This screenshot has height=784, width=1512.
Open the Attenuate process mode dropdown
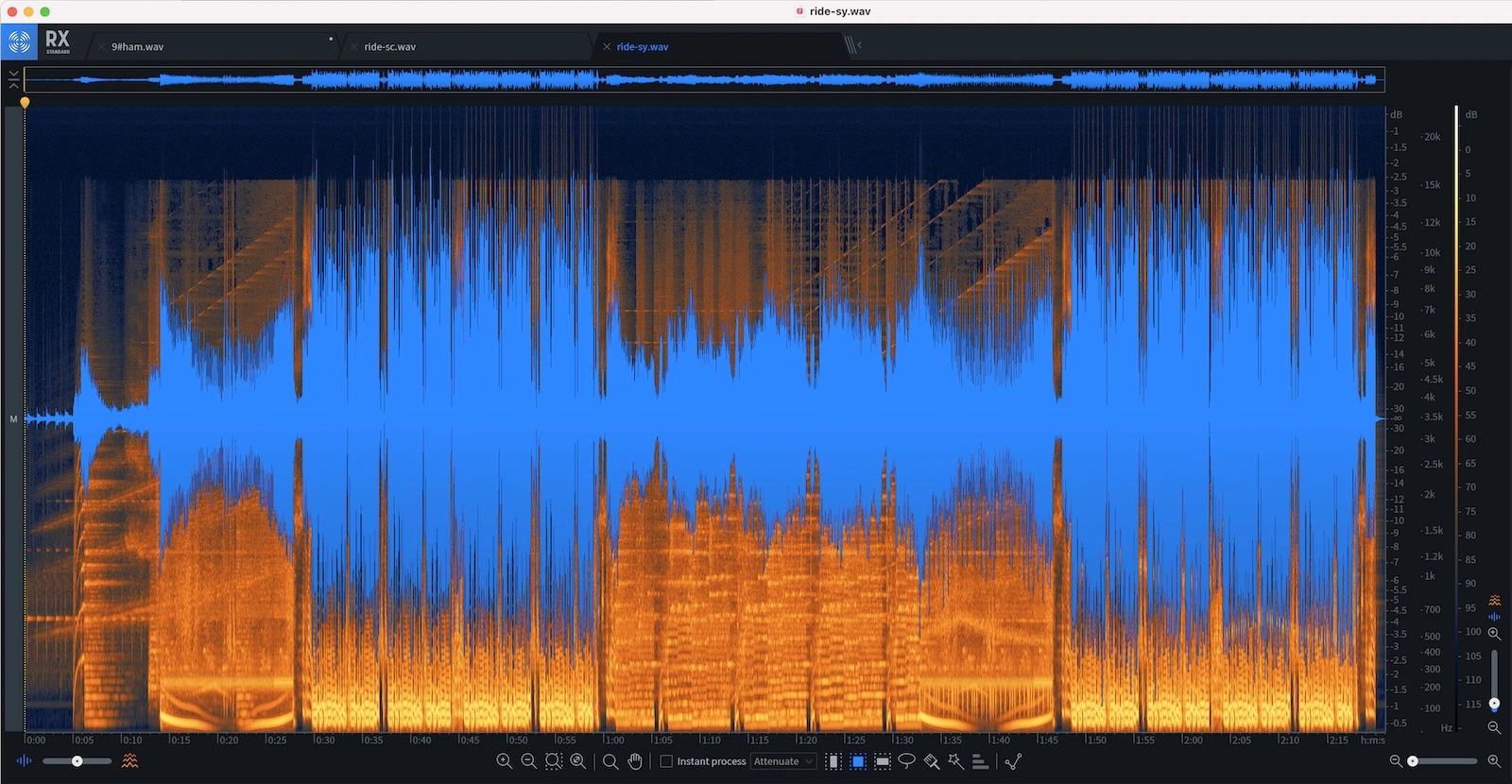(782, 761)
